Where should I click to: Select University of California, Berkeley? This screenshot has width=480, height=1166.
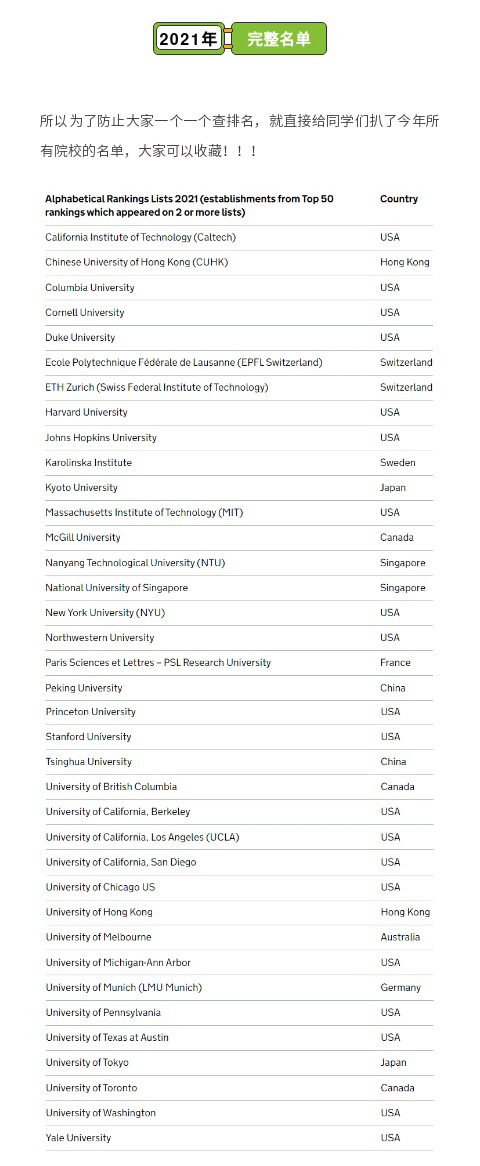(118, 811)
